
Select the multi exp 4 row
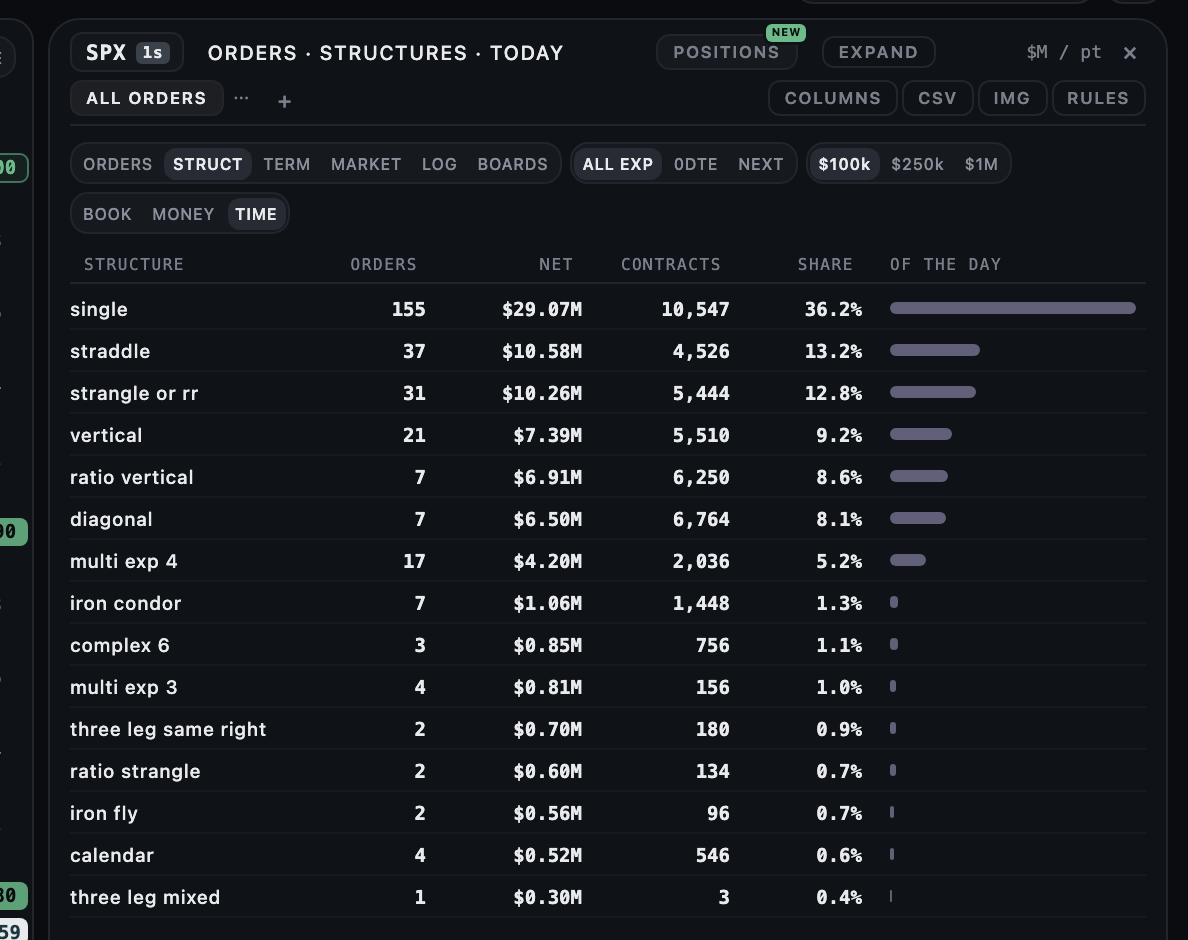click(x=608, y=561)
